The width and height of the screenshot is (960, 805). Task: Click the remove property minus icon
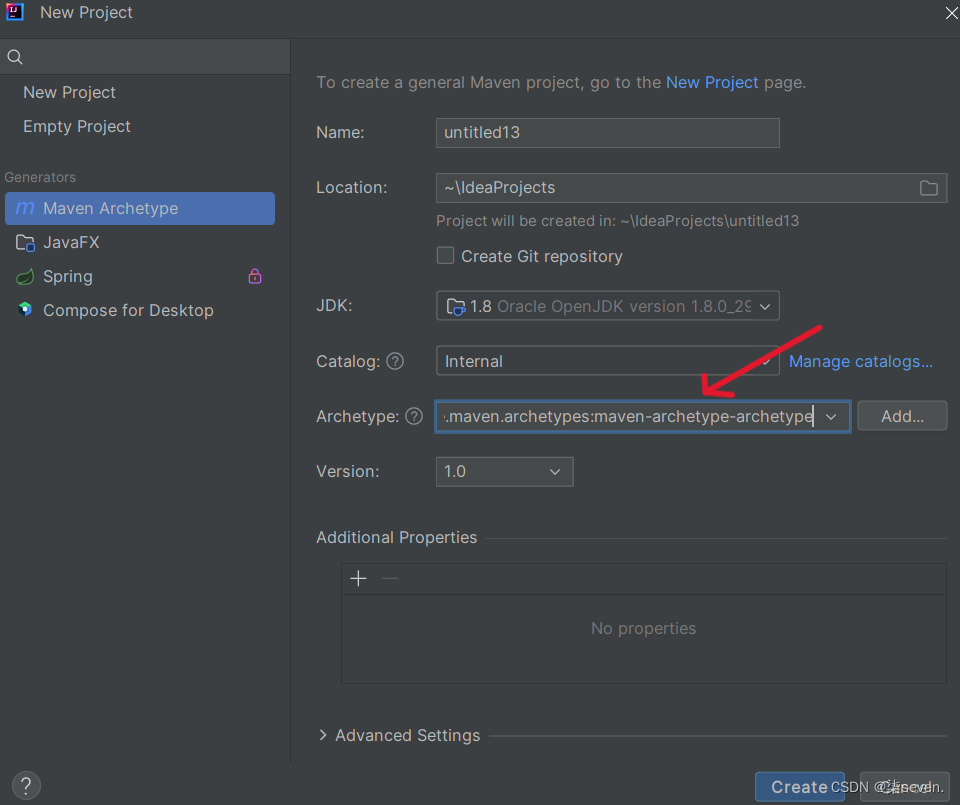[x=390, y=578]
